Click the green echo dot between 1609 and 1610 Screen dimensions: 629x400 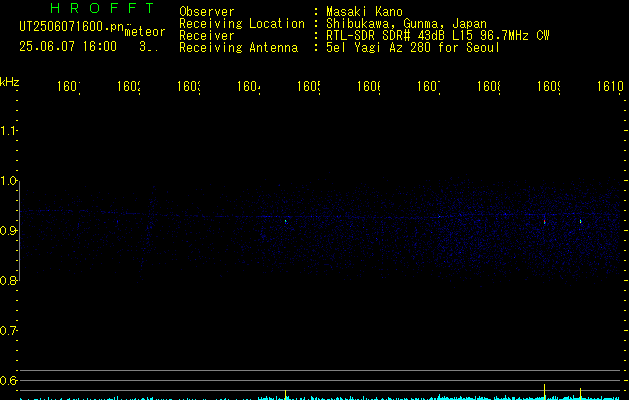(580, 221)
